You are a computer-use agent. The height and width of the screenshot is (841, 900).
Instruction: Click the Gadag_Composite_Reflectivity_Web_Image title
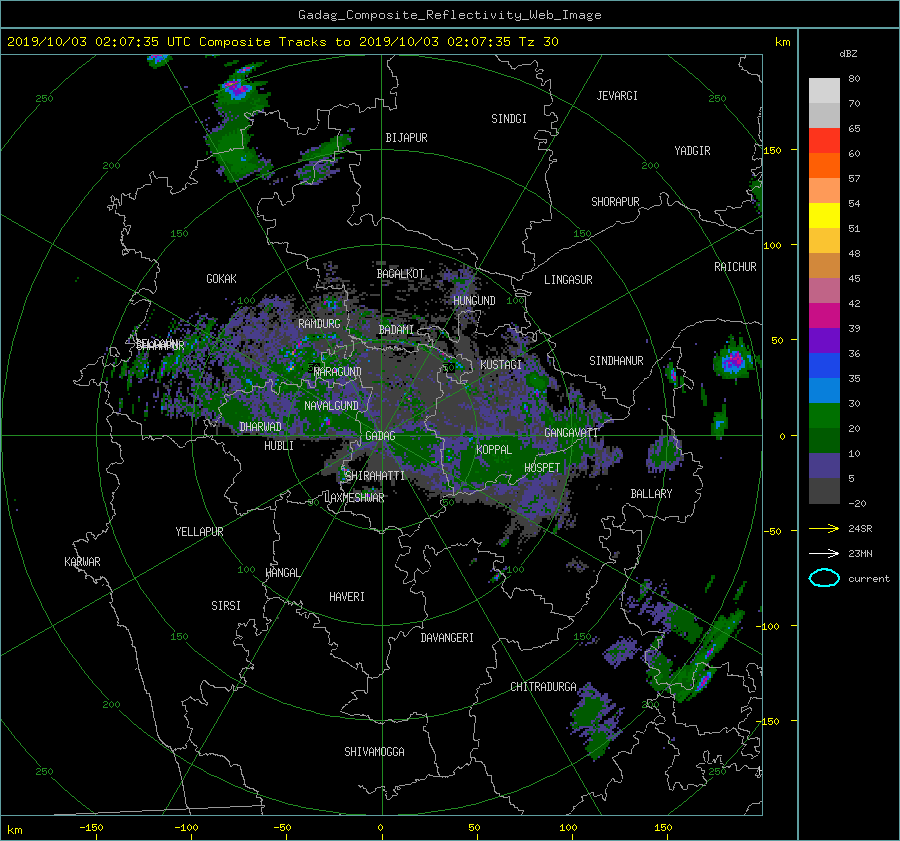point(450,15)
